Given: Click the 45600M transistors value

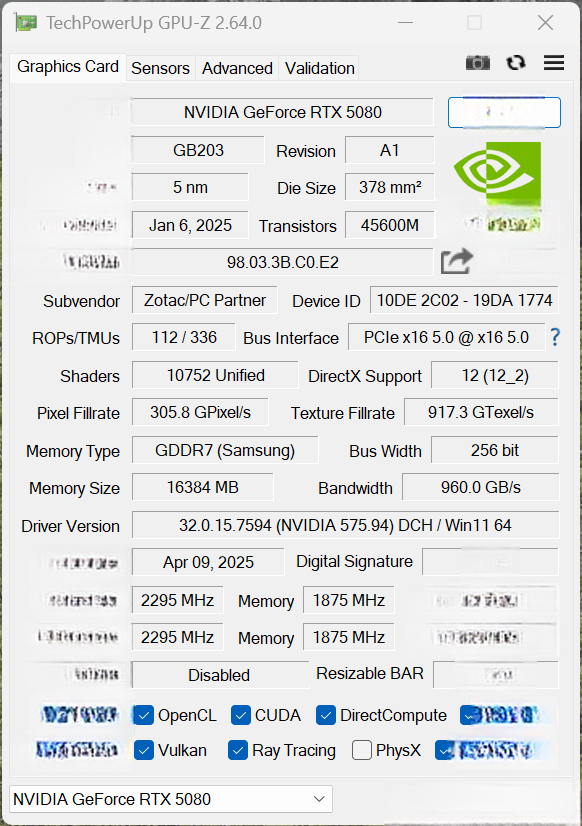Looking at the screenshot, I should [390, 225].
